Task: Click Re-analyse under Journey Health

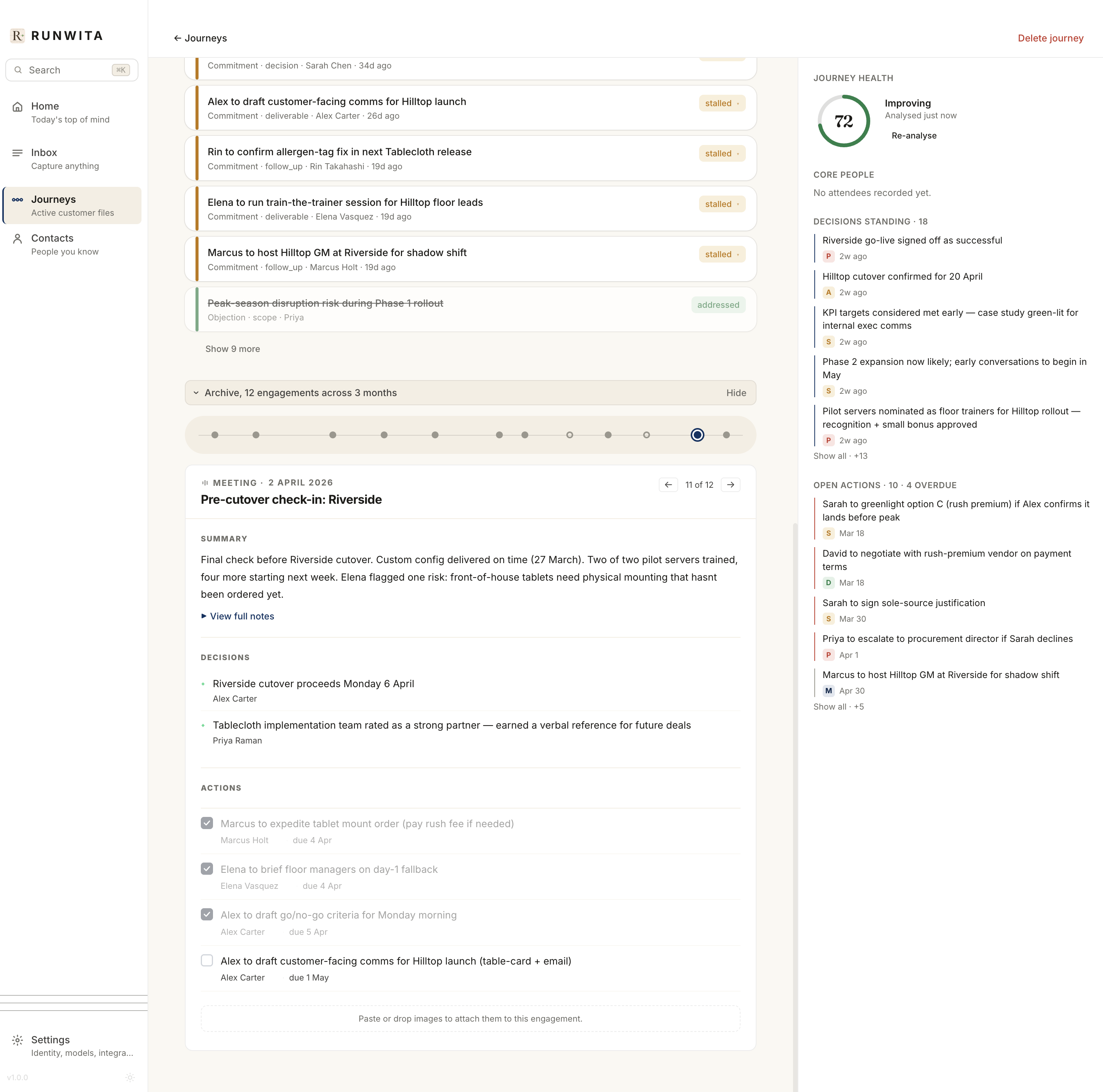Action: point(914,136)
